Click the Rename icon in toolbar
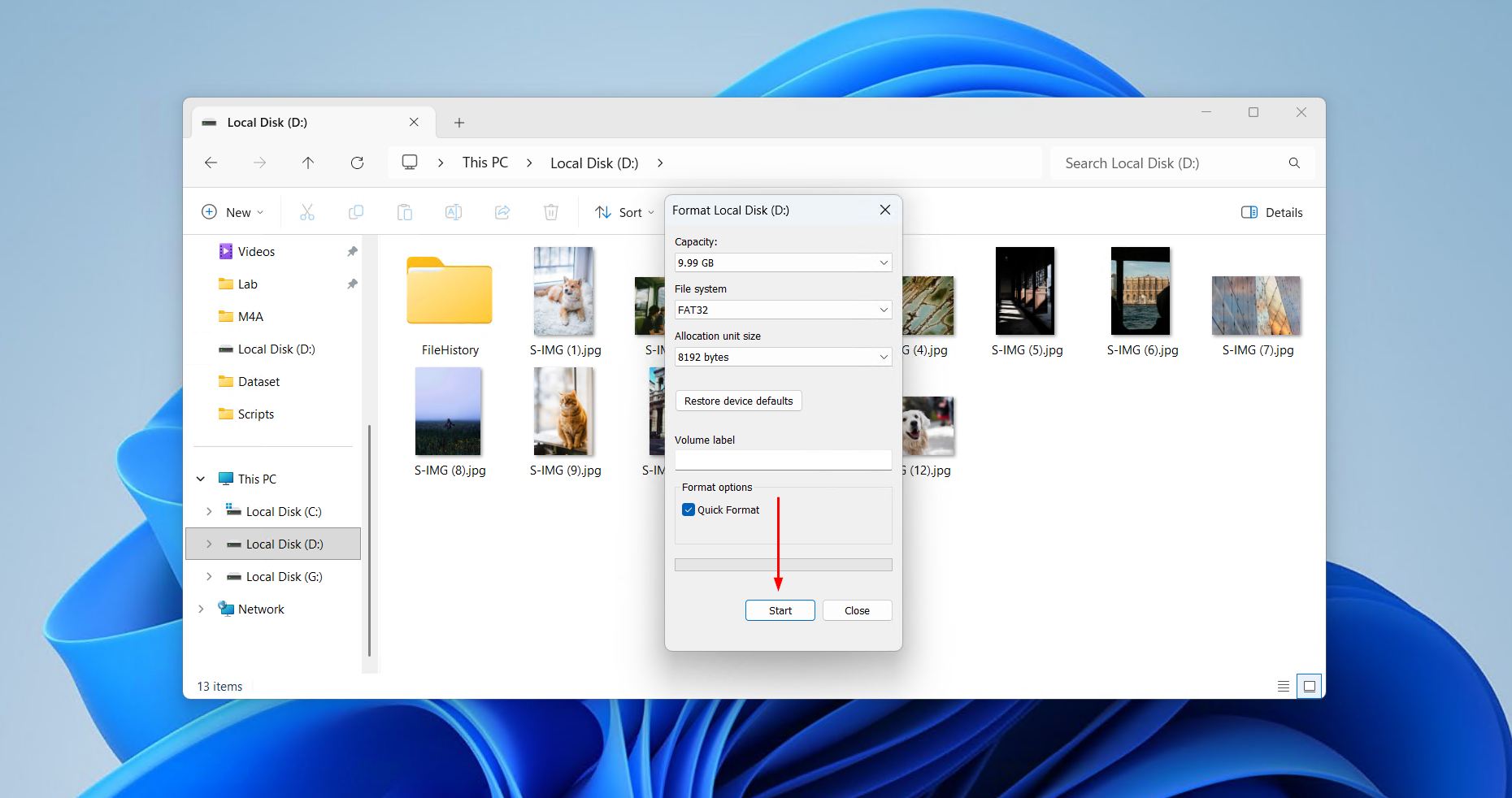 453,212
